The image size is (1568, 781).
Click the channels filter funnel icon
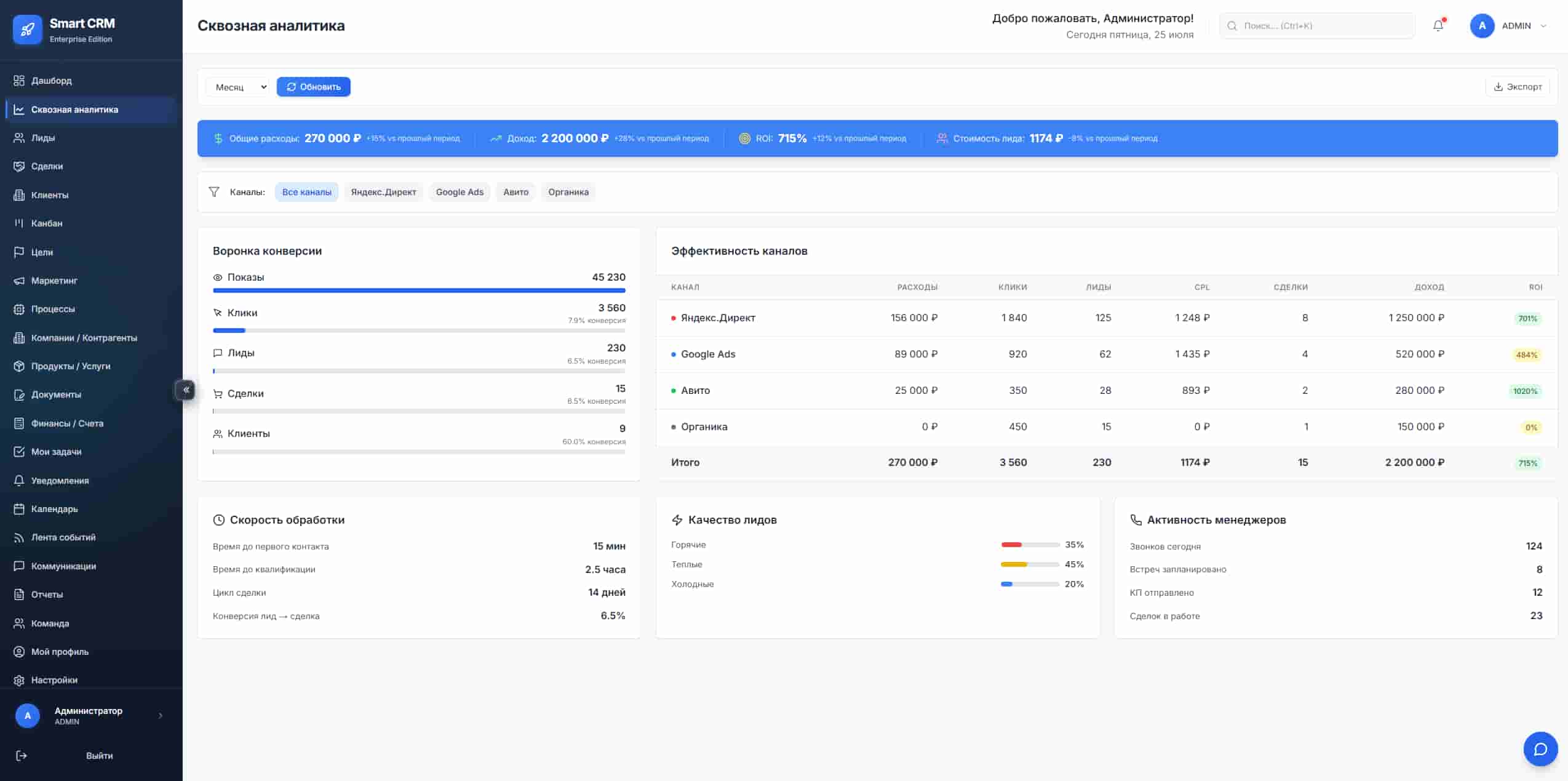tap(214, 192)
